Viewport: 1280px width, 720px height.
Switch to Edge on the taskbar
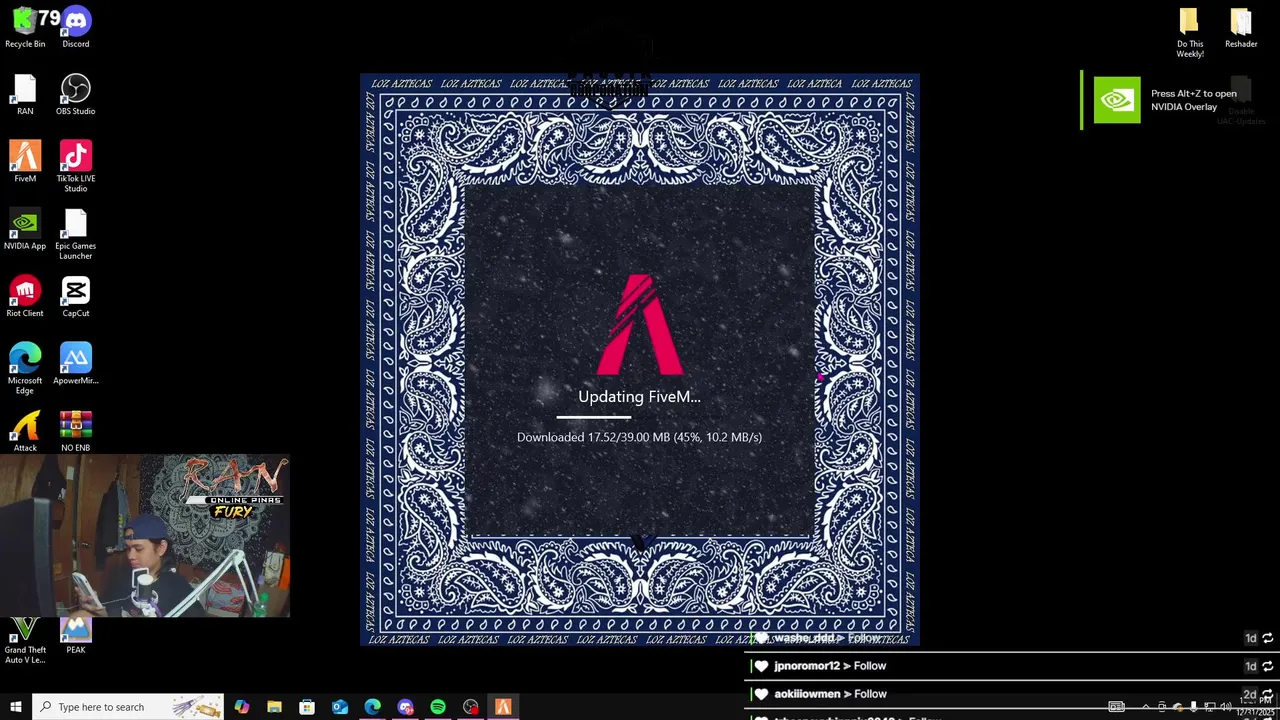click(372, 707)
